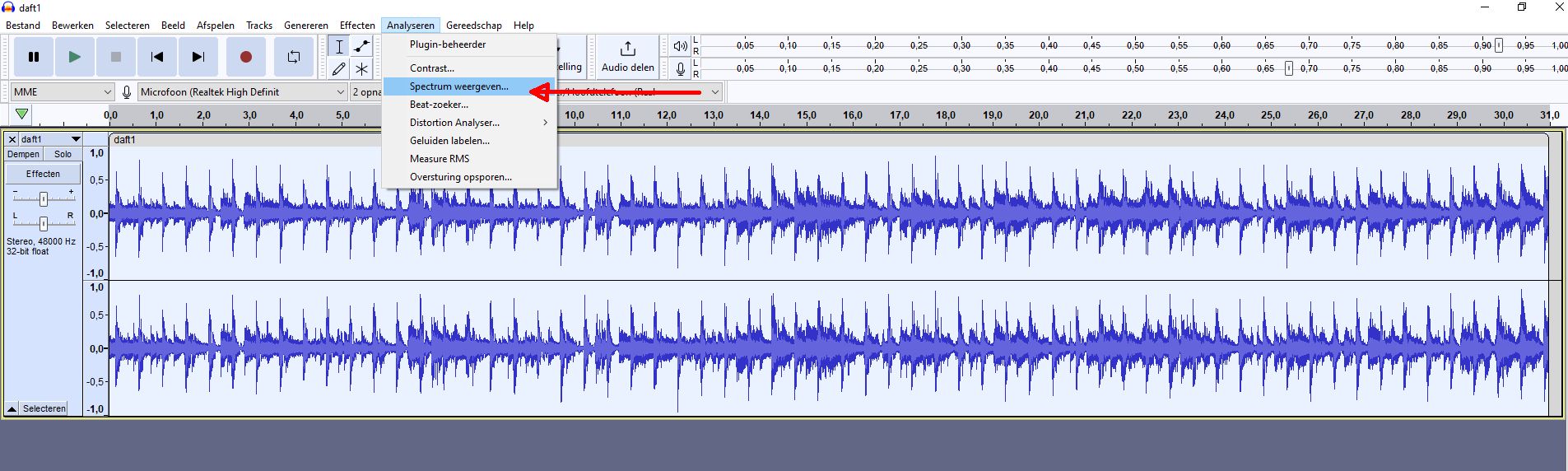Click the daft1 clip title bar

point(829,140)
